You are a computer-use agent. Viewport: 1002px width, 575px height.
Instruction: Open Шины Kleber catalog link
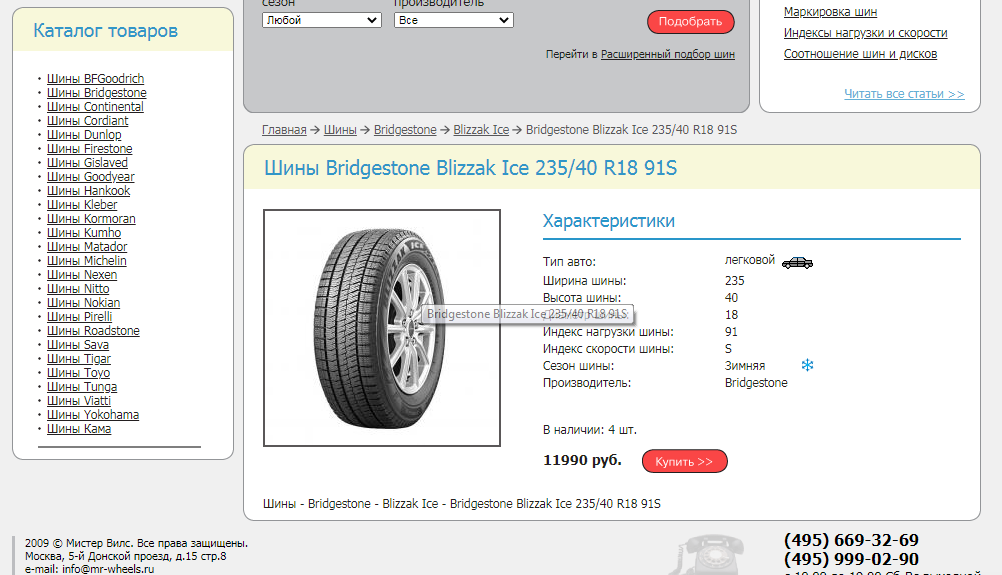click(x=82, y=205)
